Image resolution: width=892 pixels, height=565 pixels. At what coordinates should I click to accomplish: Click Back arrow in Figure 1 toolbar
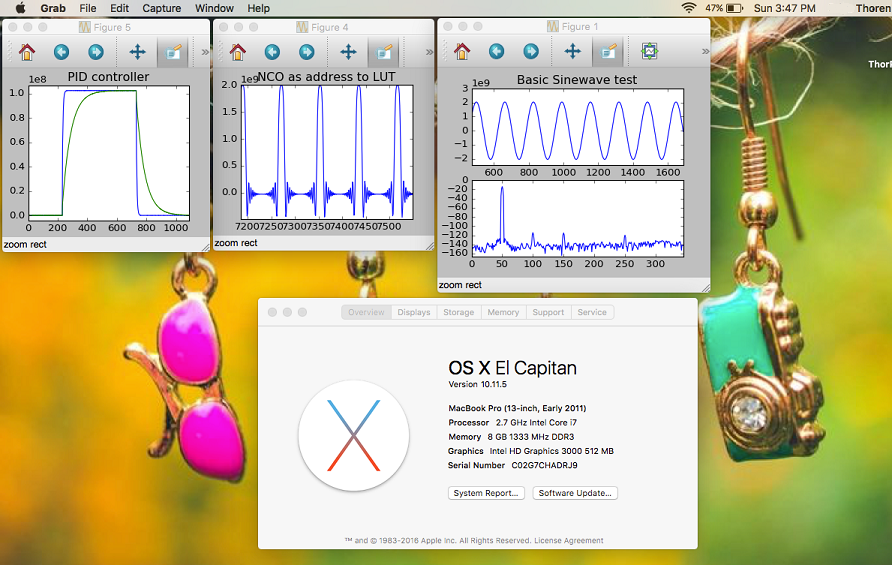click(x=497, y=51)
